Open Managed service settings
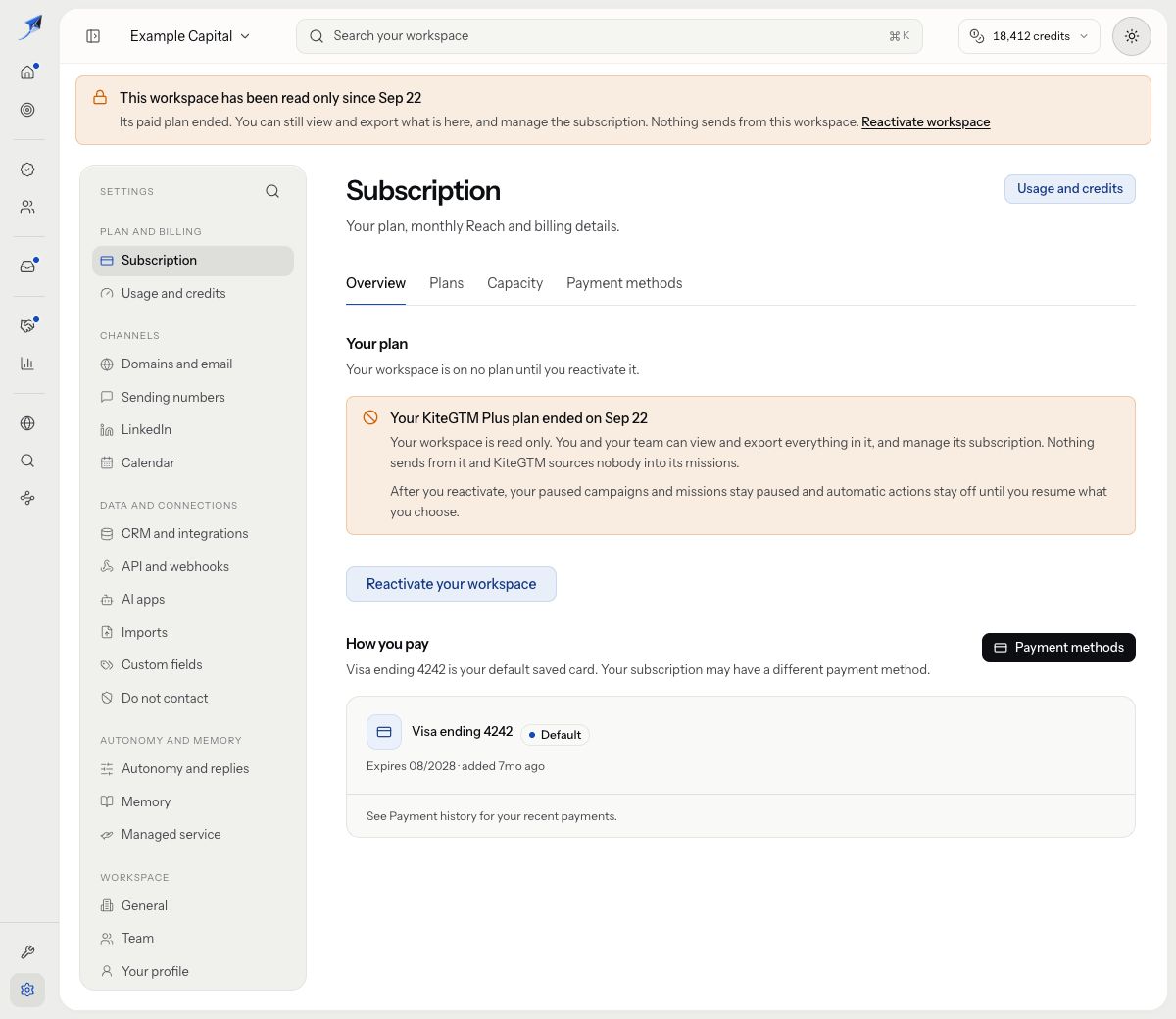This screenshot has width=1176, height=1019. pos(193,835)
